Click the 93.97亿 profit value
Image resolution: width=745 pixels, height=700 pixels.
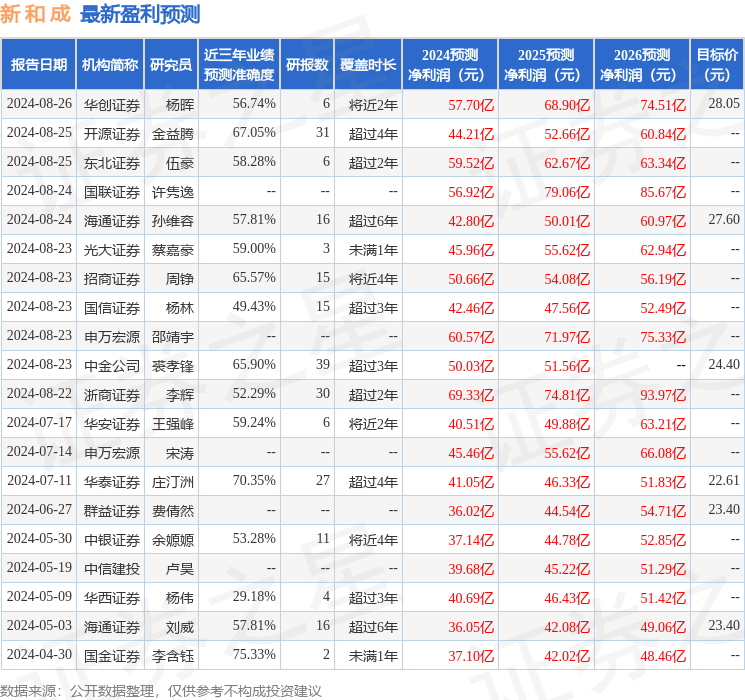663,395
